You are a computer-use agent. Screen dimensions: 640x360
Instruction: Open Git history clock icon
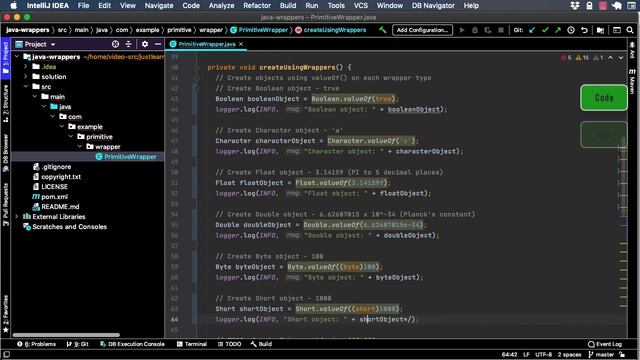571,30
